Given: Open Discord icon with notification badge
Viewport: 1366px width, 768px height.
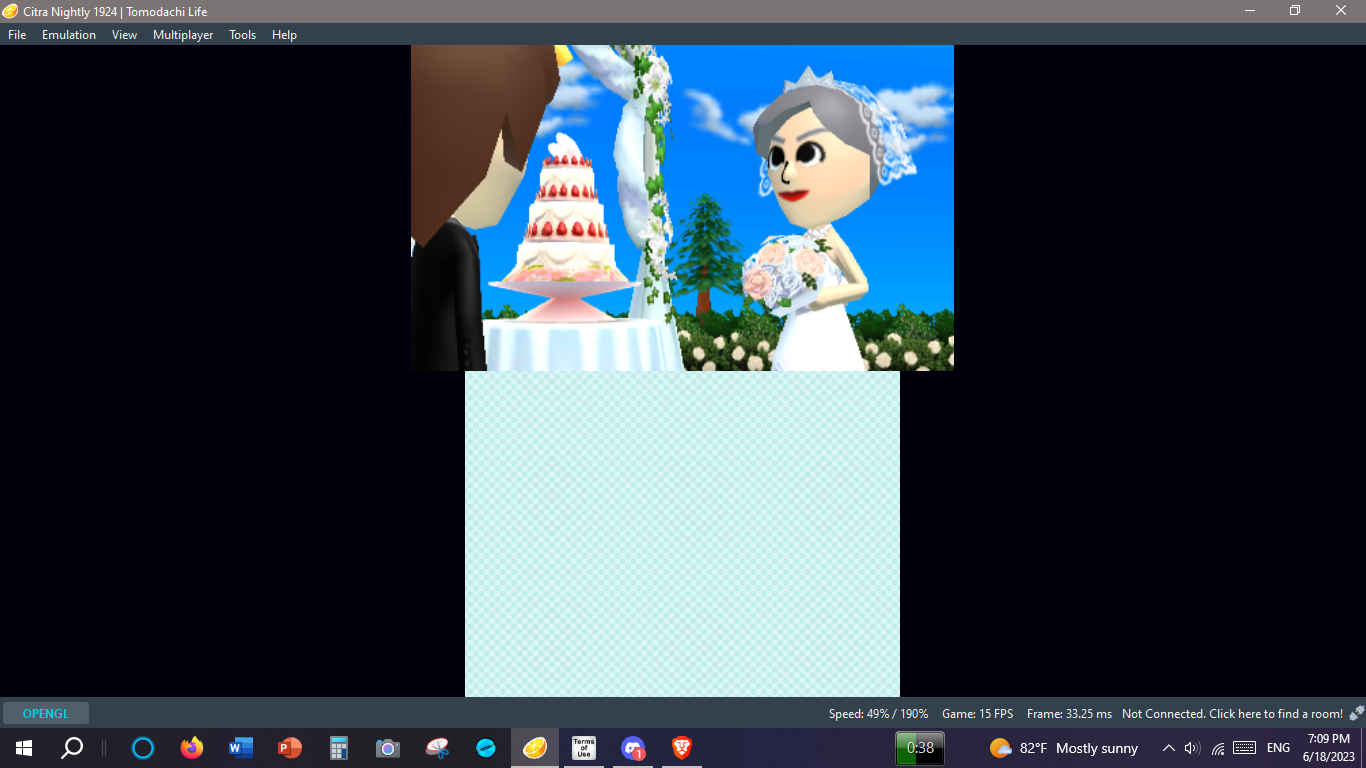Looking at the screenshot, I should [x=633, y=748].
